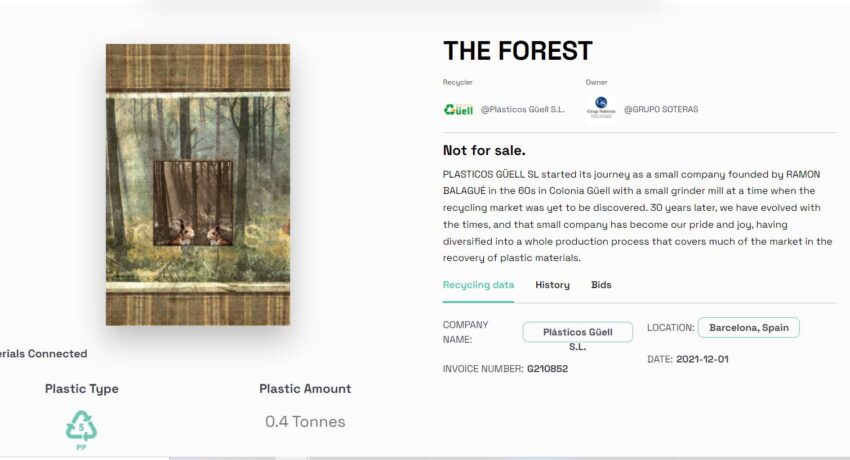
Task: Click the Plastic Type heading
Action: coord(82,389)
